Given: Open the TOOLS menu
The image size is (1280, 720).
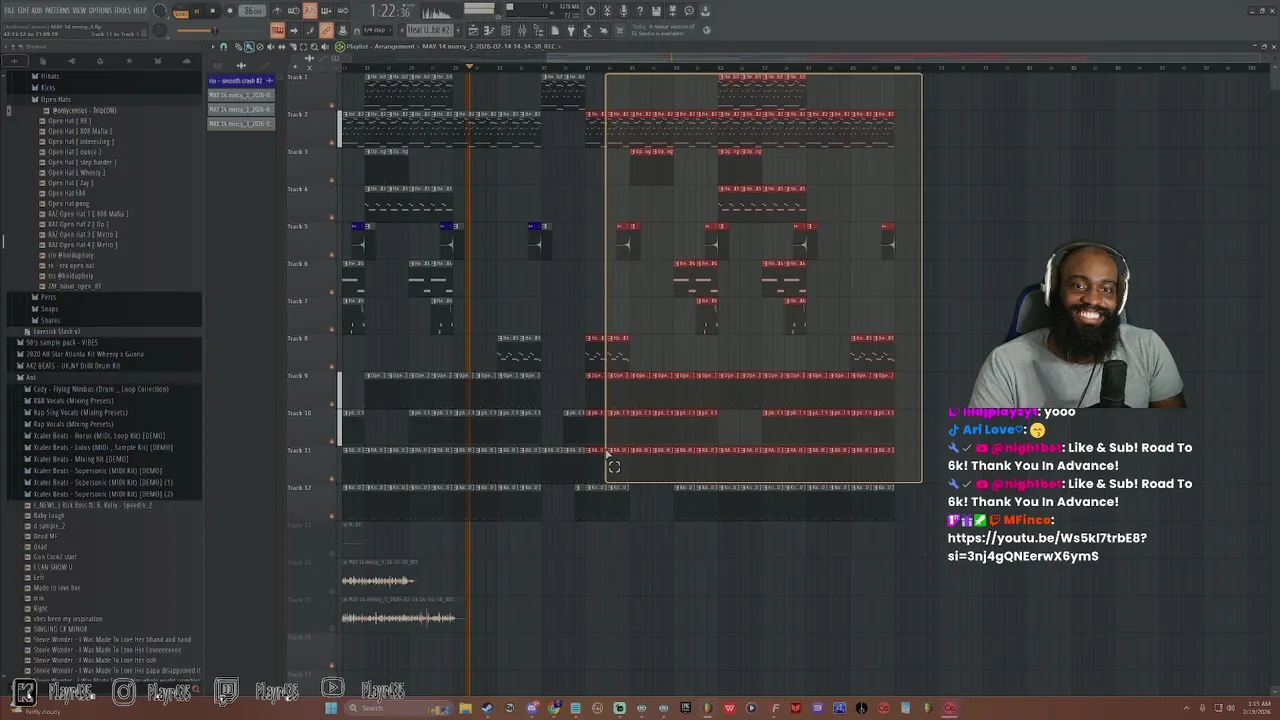Looking at the screenshot, I should click(x=122, y=10).
